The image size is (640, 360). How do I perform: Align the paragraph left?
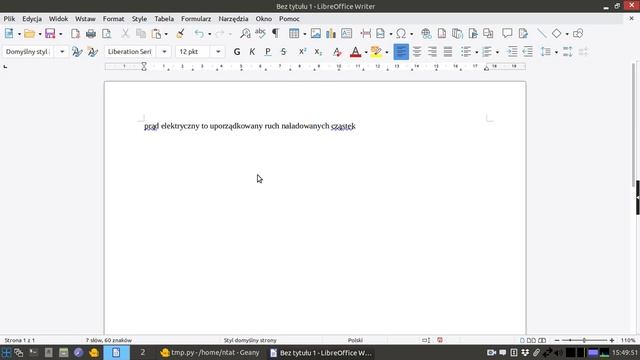click(401, 52)
